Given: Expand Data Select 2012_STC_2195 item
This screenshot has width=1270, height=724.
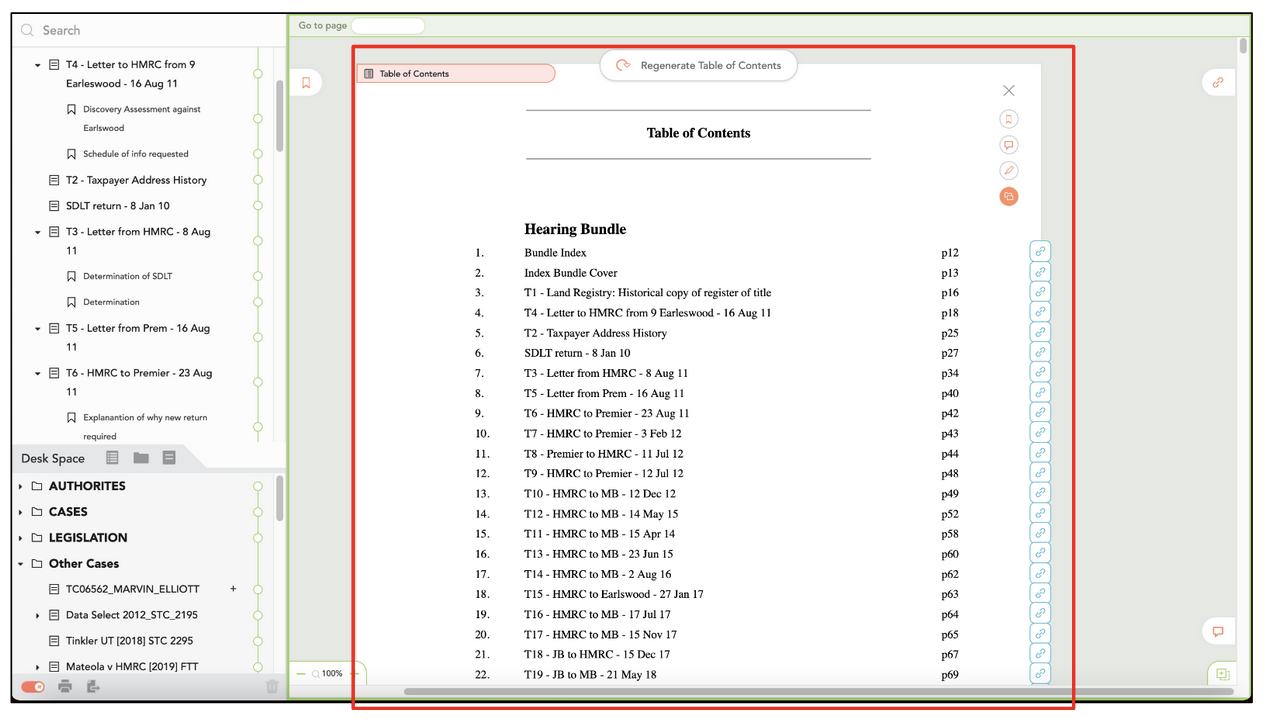Looking at the screenshot, I should click(x=38, y=615).
